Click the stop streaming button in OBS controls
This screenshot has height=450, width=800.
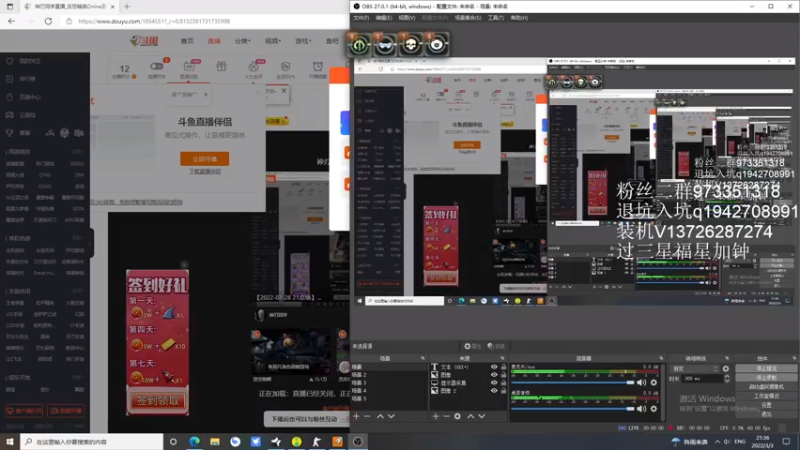pyautogui.click(x=766, y=368)
